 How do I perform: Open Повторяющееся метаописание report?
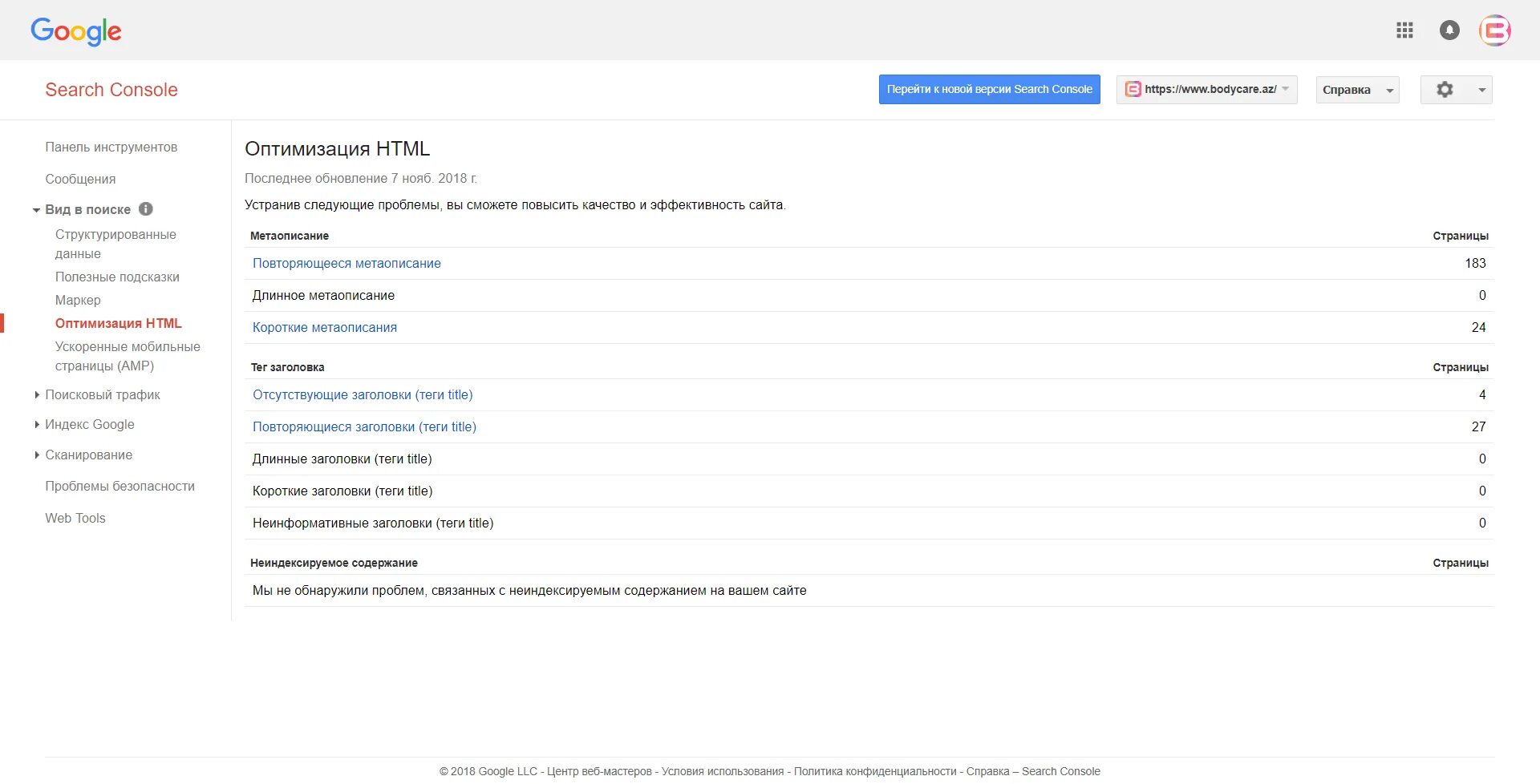346,264
